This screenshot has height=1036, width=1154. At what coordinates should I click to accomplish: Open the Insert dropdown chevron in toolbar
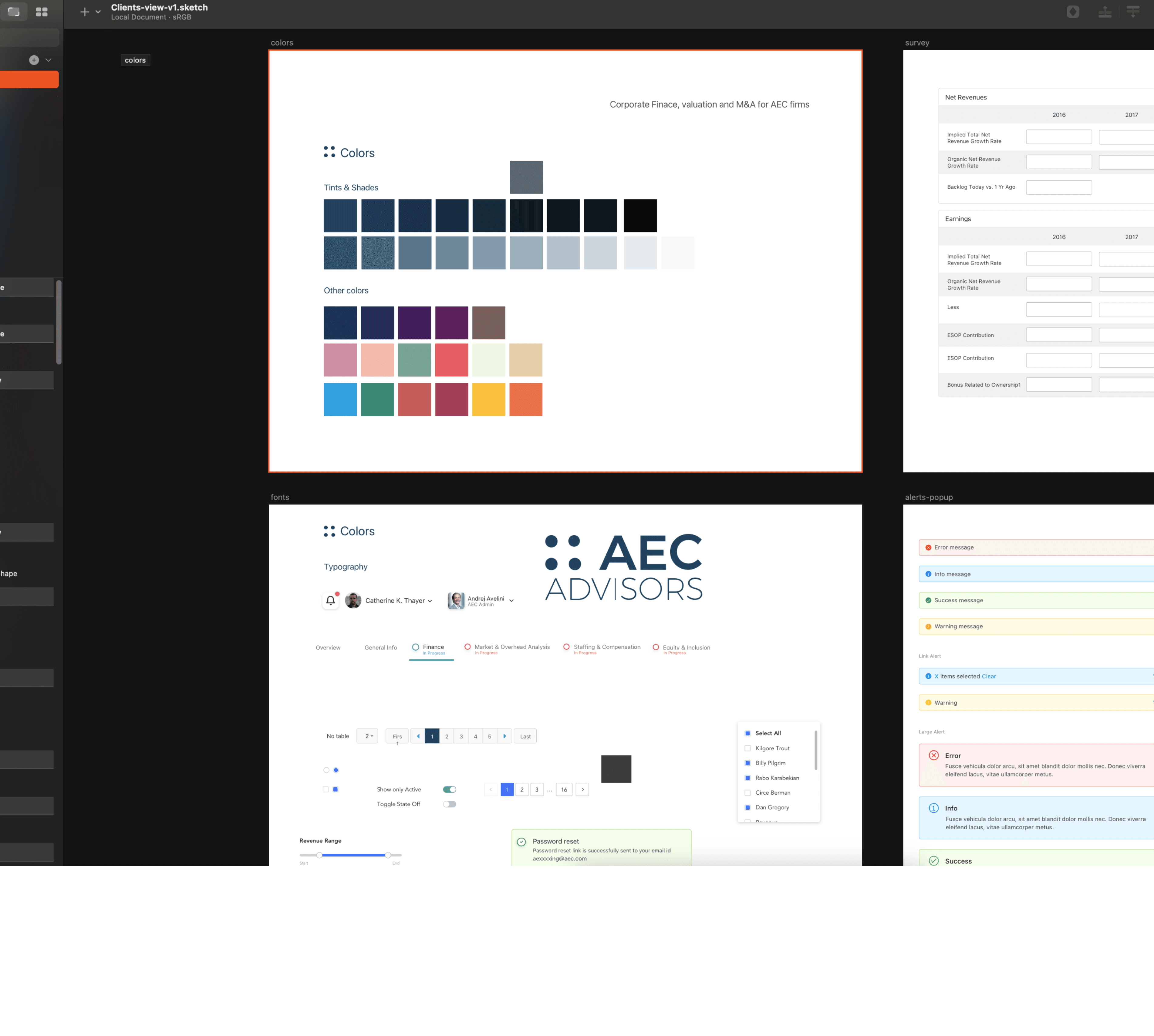98,12
